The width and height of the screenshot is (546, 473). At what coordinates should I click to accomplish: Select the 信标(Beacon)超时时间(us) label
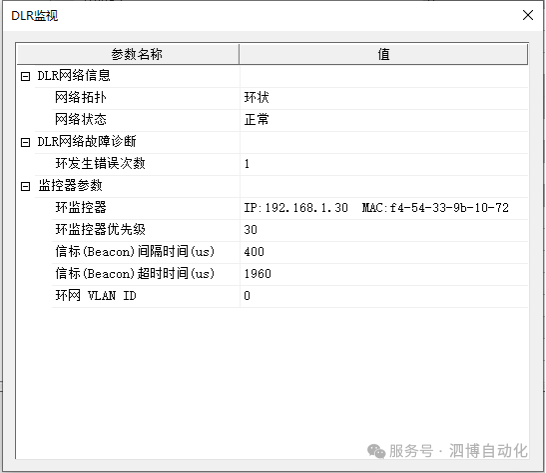click(x=135, y=273)
